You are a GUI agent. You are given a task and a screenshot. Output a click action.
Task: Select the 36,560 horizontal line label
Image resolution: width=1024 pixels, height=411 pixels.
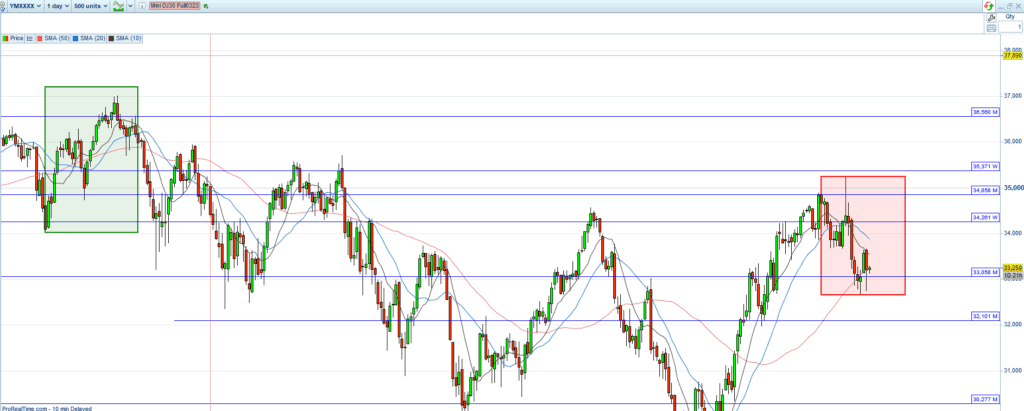click(985, 112)
